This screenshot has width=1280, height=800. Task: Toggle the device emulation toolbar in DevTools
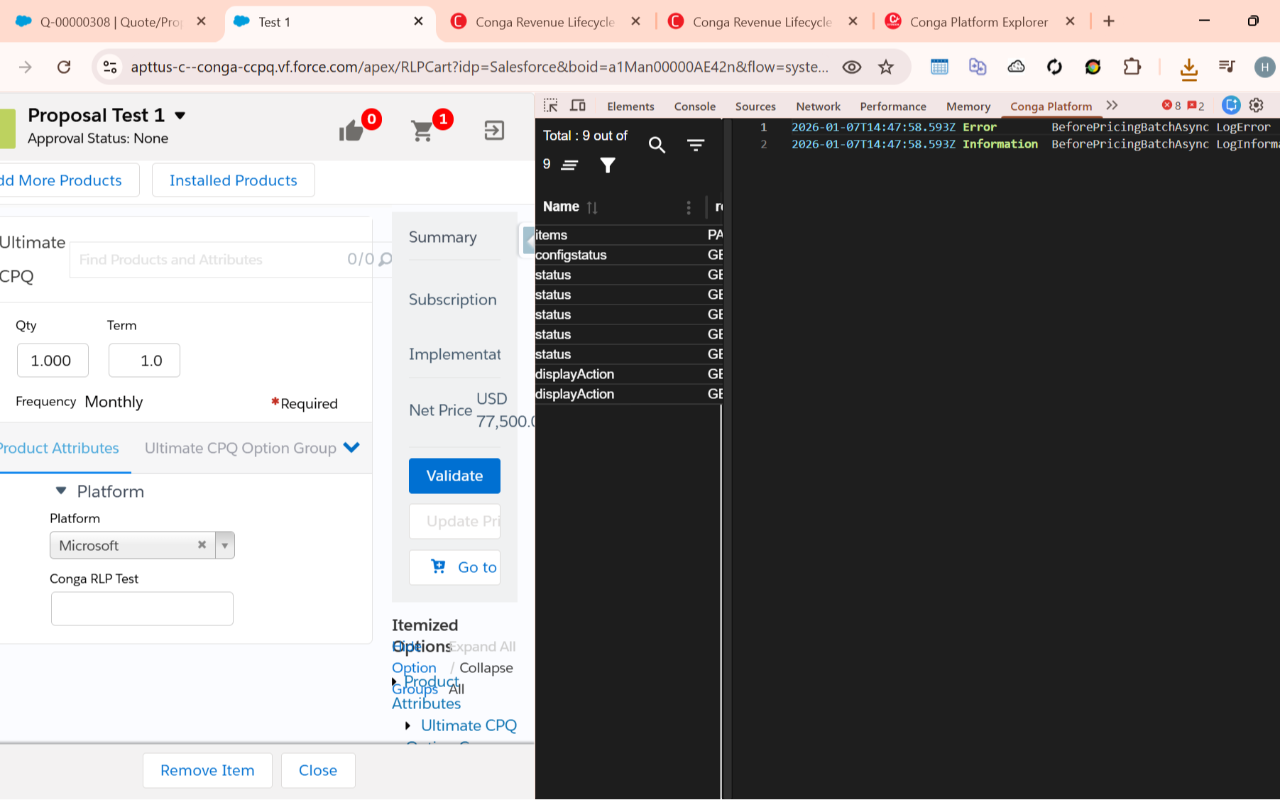pos(574,105)
